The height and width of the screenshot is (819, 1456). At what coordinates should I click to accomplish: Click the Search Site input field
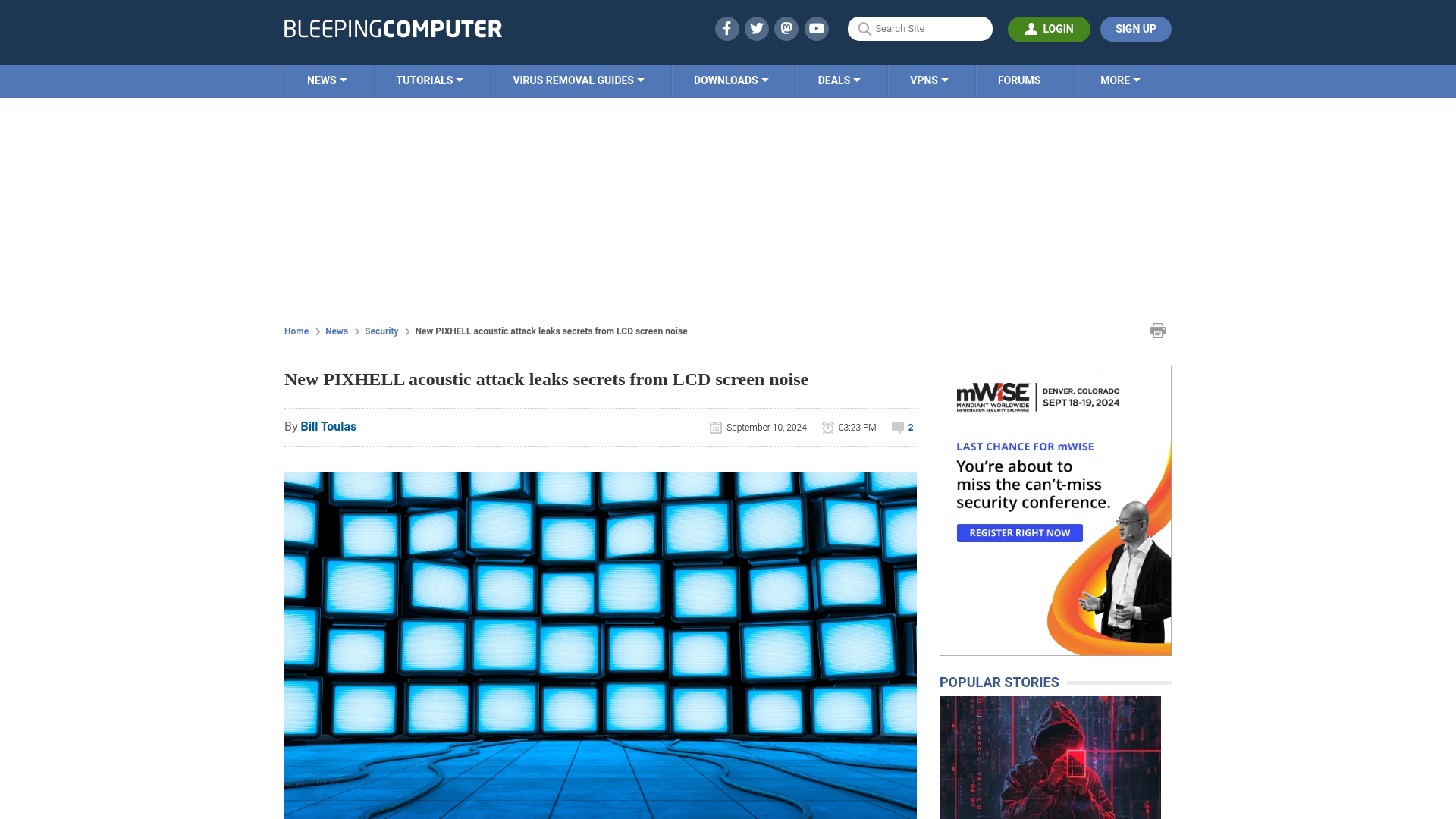[920, 28]
